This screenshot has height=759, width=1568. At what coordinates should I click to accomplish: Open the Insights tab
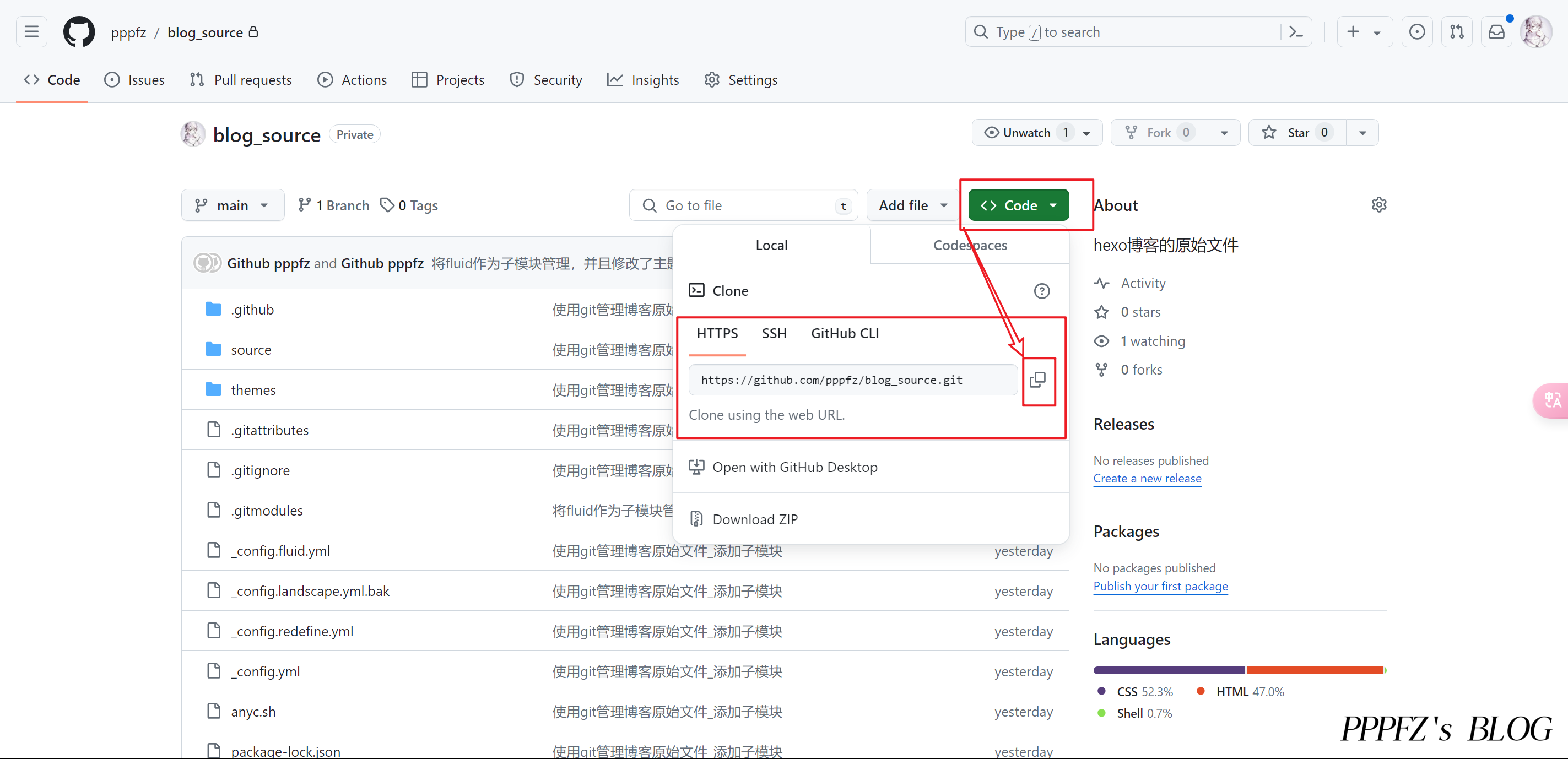[x=643, y=80]
